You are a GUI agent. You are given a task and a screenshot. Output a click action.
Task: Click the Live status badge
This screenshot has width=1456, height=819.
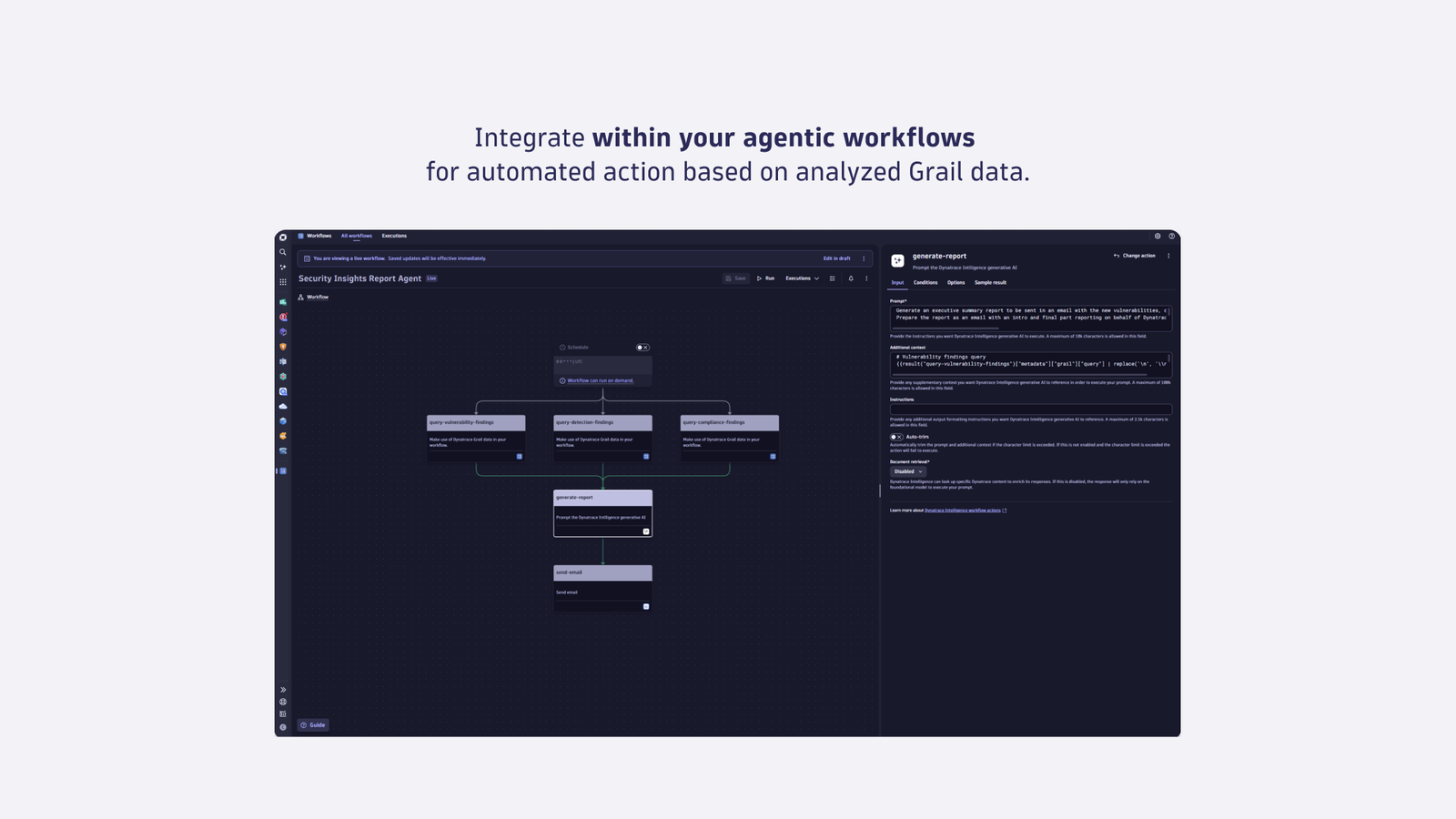click(x=431, y=278)
